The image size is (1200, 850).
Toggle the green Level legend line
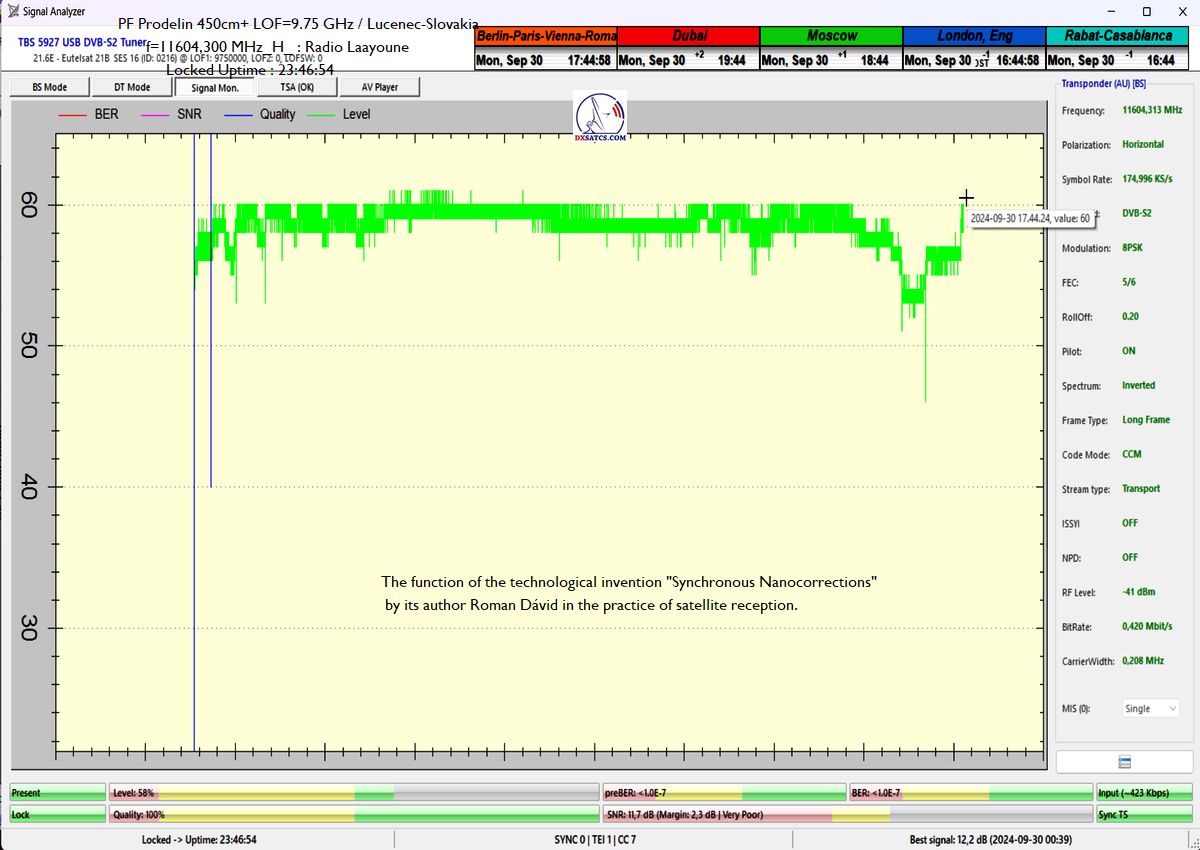[x=322, y=115]
